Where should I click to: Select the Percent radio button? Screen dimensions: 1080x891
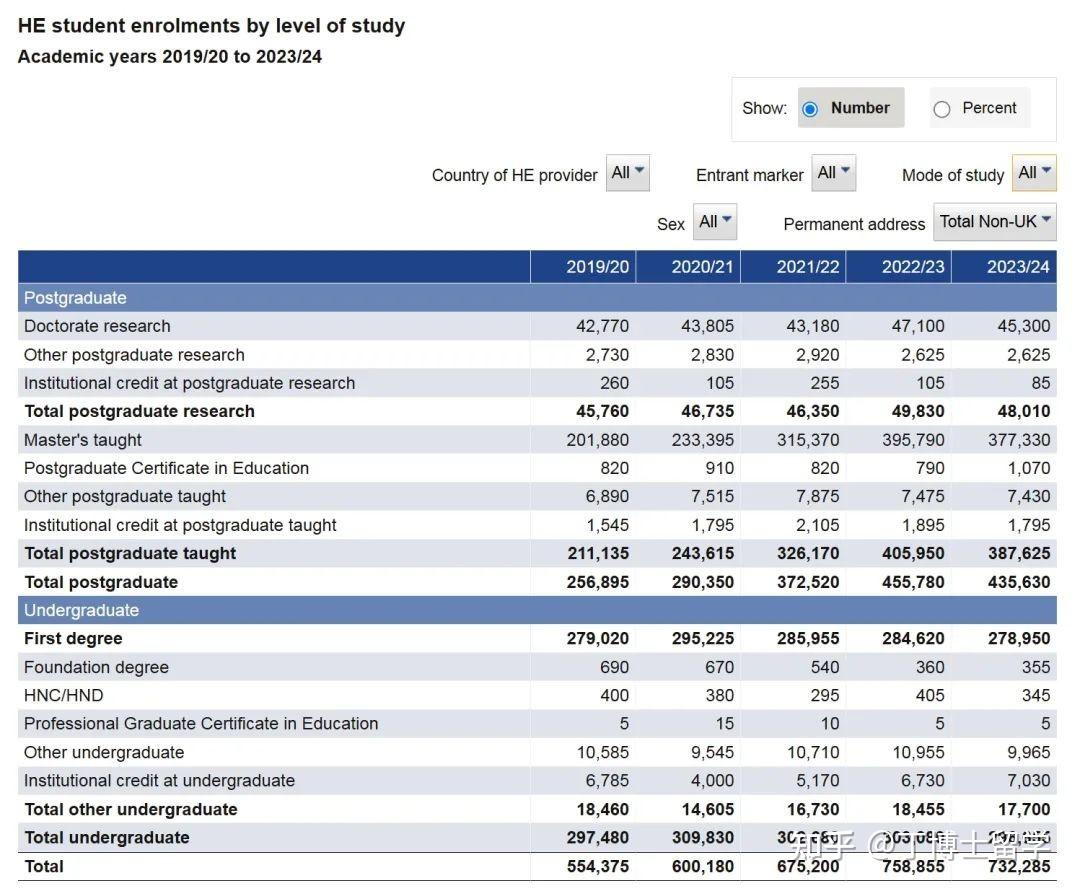[x=942, y=109]
